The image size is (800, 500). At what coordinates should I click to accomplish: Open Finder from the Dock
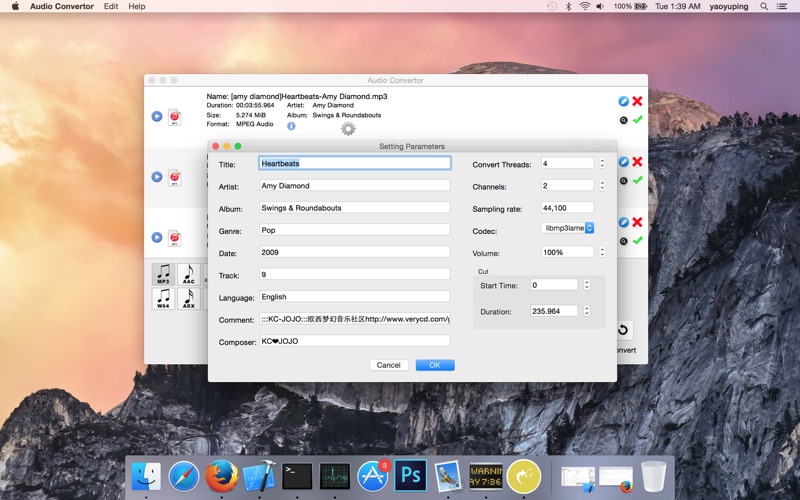pos(146,476)
